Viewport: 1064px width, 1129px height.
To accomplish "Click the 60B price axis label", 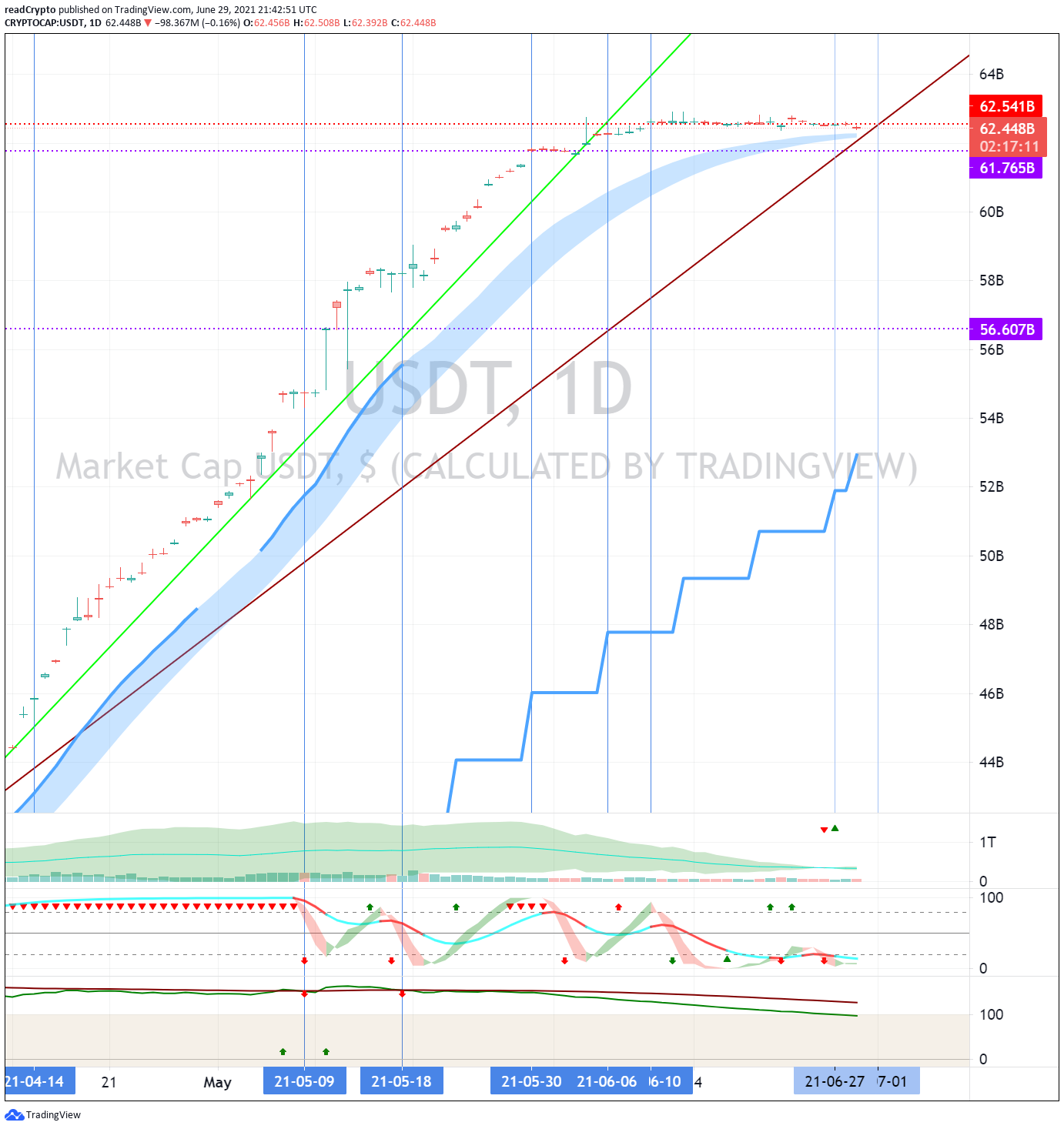I will click(x=992, y=212).
